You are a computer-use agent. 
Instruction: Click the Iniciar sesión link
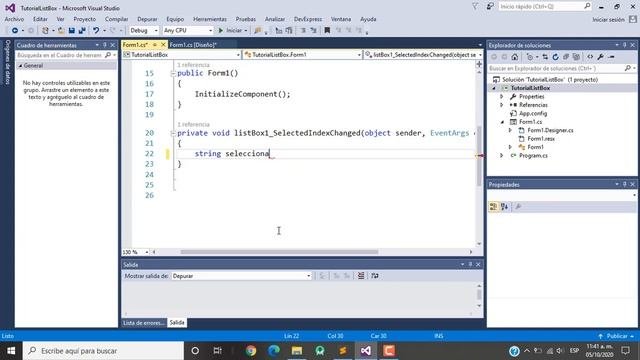[x=608, y=20]
